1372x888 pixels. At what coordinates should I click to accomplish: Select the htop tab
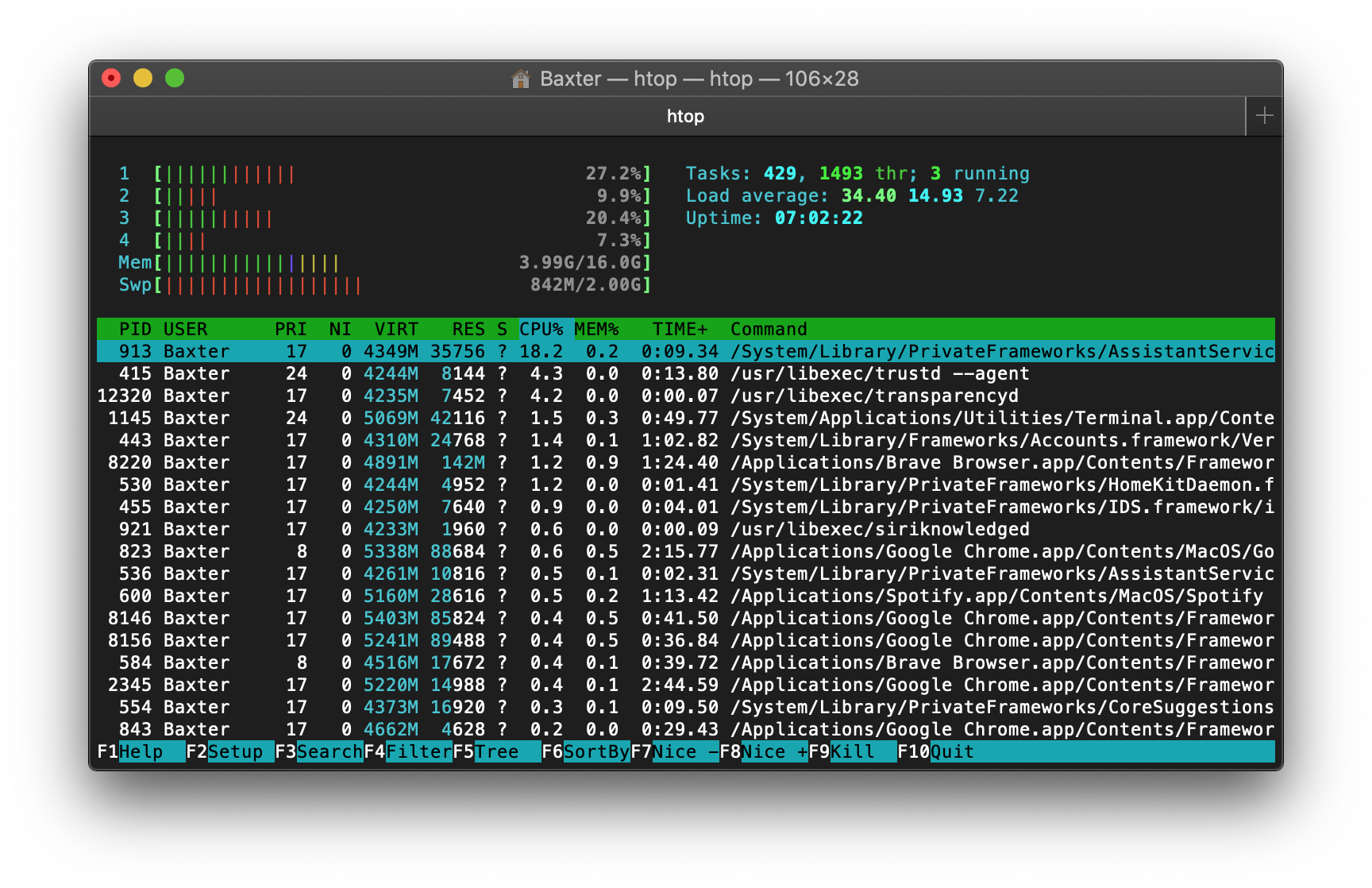click(685, 116)
